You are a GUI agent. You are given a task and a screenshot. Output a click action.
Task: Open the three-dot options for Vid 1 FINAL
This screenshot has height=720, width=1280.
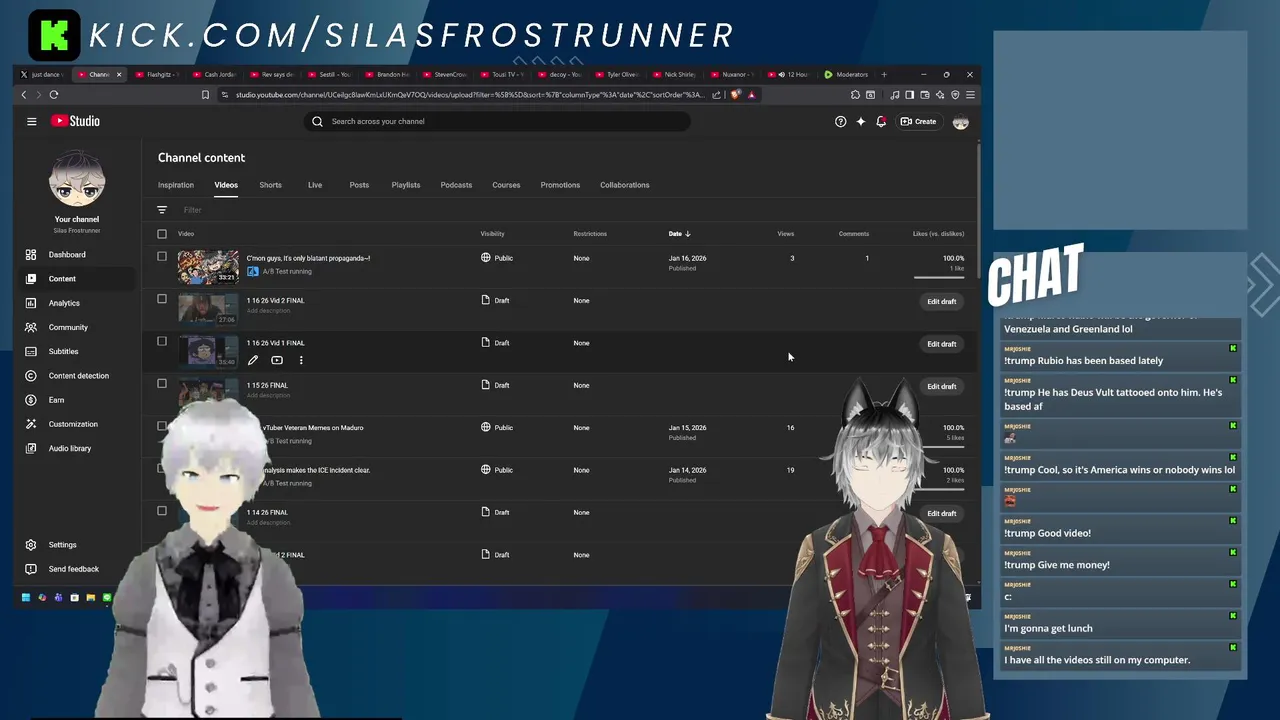(x=301, y=360)
